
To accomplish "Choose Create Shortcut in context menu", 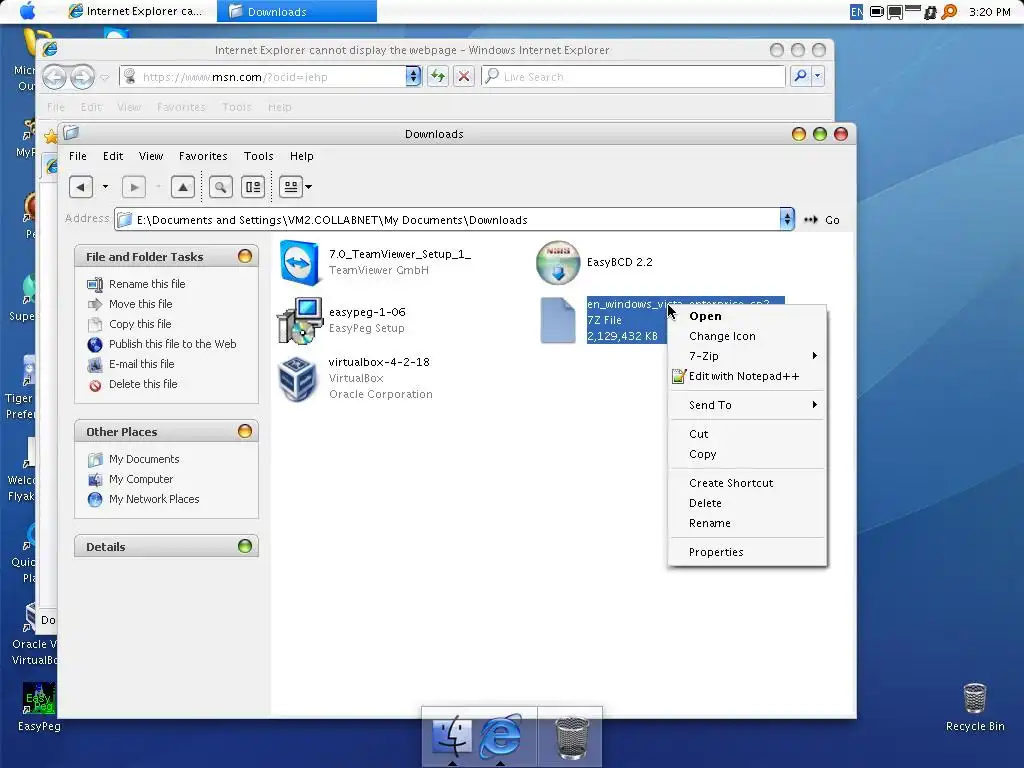I will point(747,483).
